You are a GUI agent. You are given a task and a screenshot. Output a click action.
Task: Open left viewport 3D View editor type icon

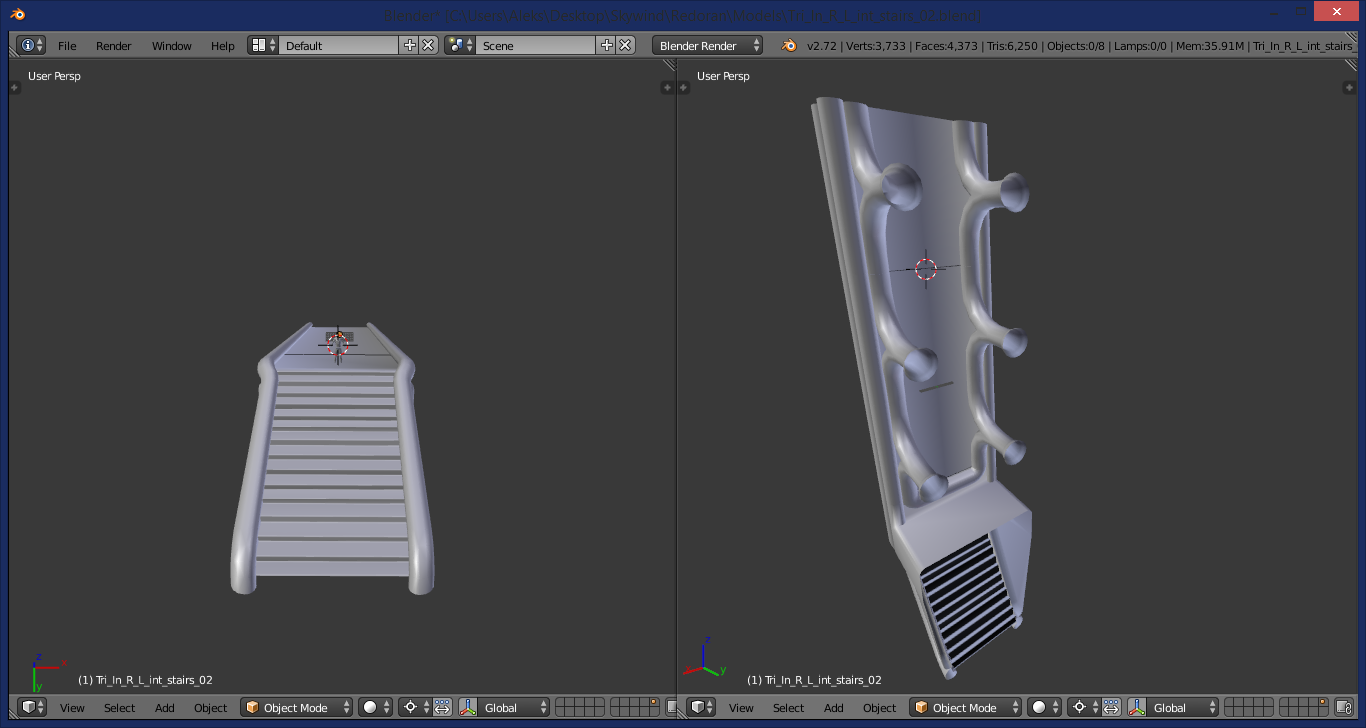[x=32, y=707]
